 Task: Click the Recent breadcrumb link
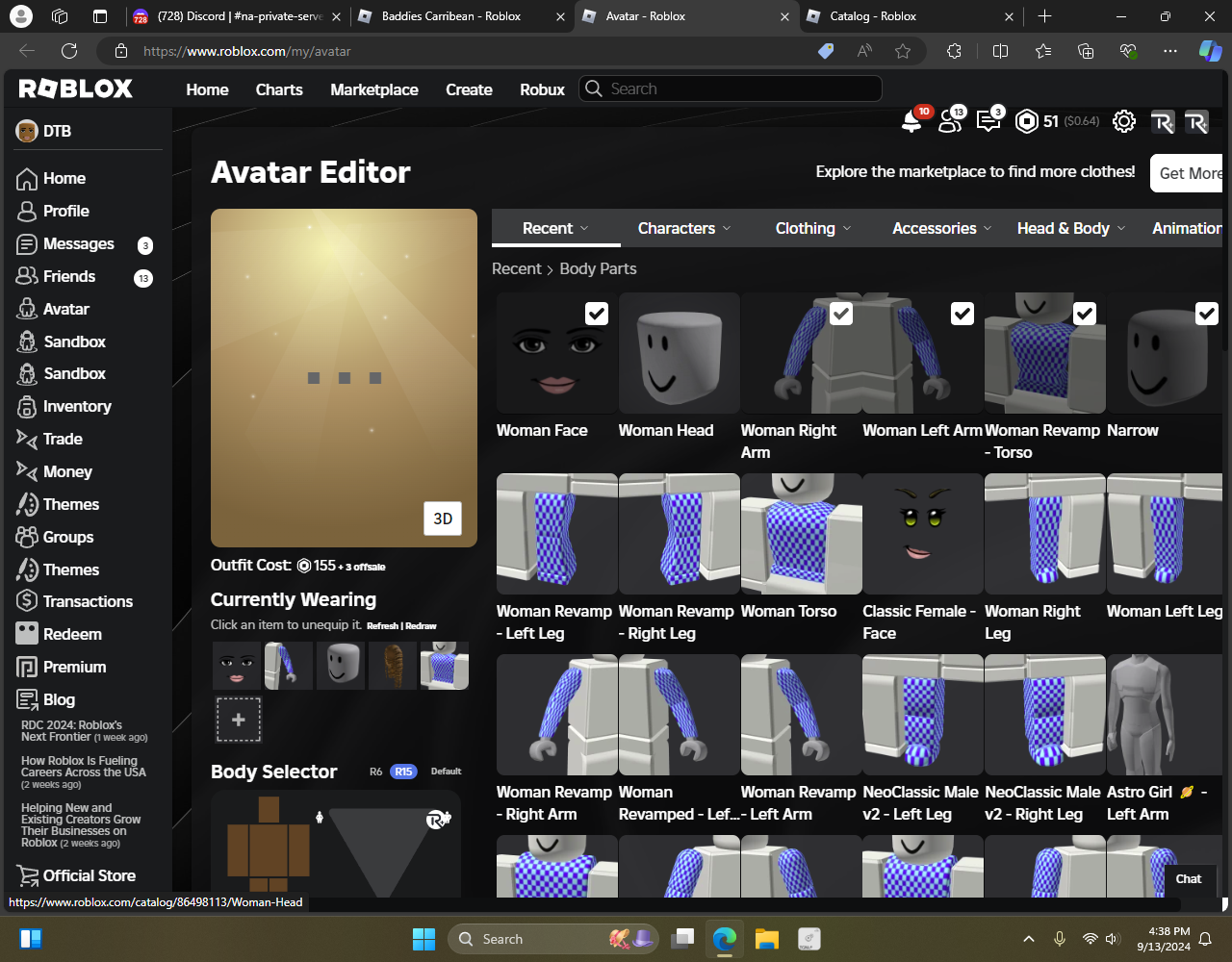tap(517, 269)
